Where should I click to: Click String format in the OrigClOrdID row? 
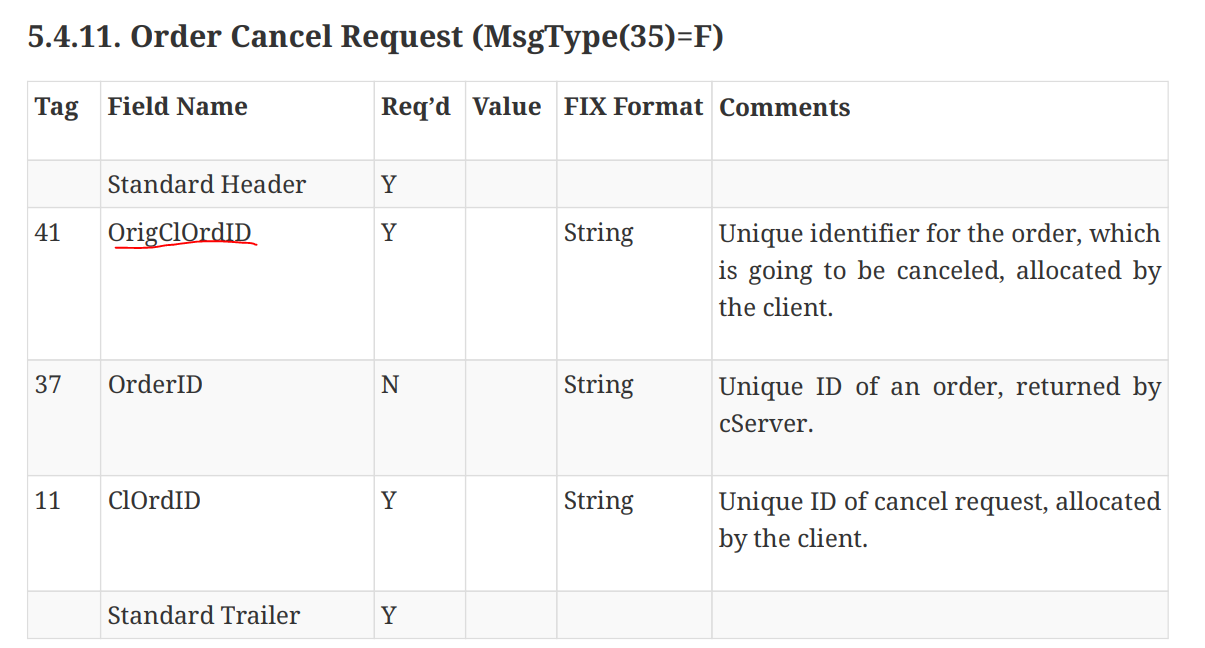pyautogui.click(x=598, y=233)
